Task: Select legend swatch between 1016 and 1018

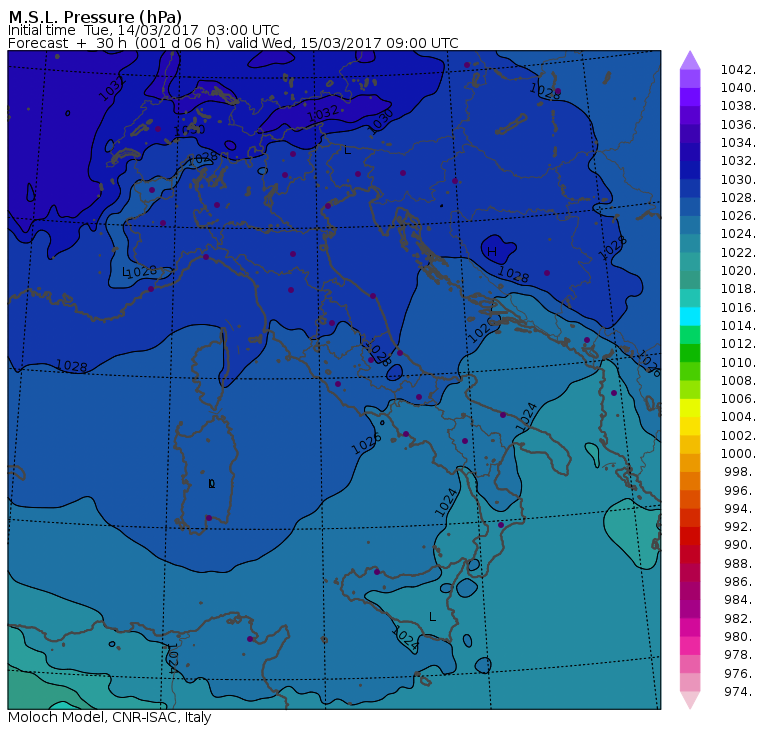Action: [690, 298]
